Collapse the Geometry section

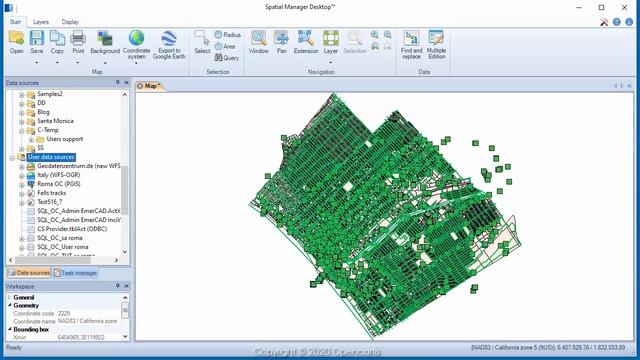[10, 305]
